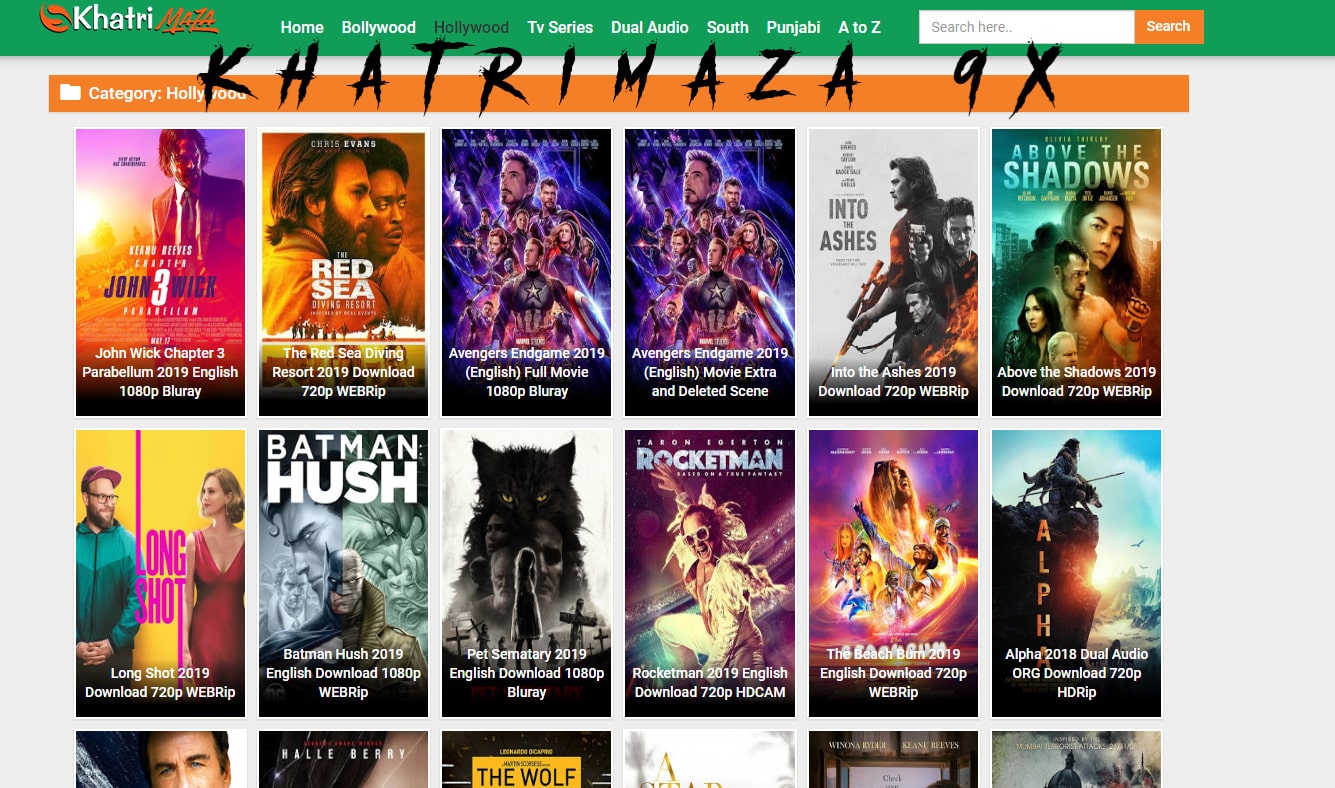Open the Tv Series section
The image size is (1335, 788).
click(560, 27)
